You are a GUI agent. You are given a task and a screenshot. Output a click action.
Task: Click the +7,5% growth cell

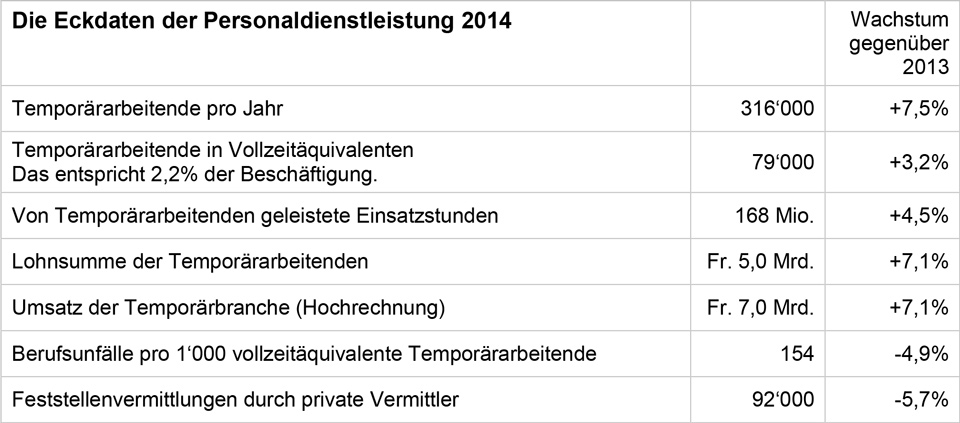pyautogui.click(x=917, y=109)
